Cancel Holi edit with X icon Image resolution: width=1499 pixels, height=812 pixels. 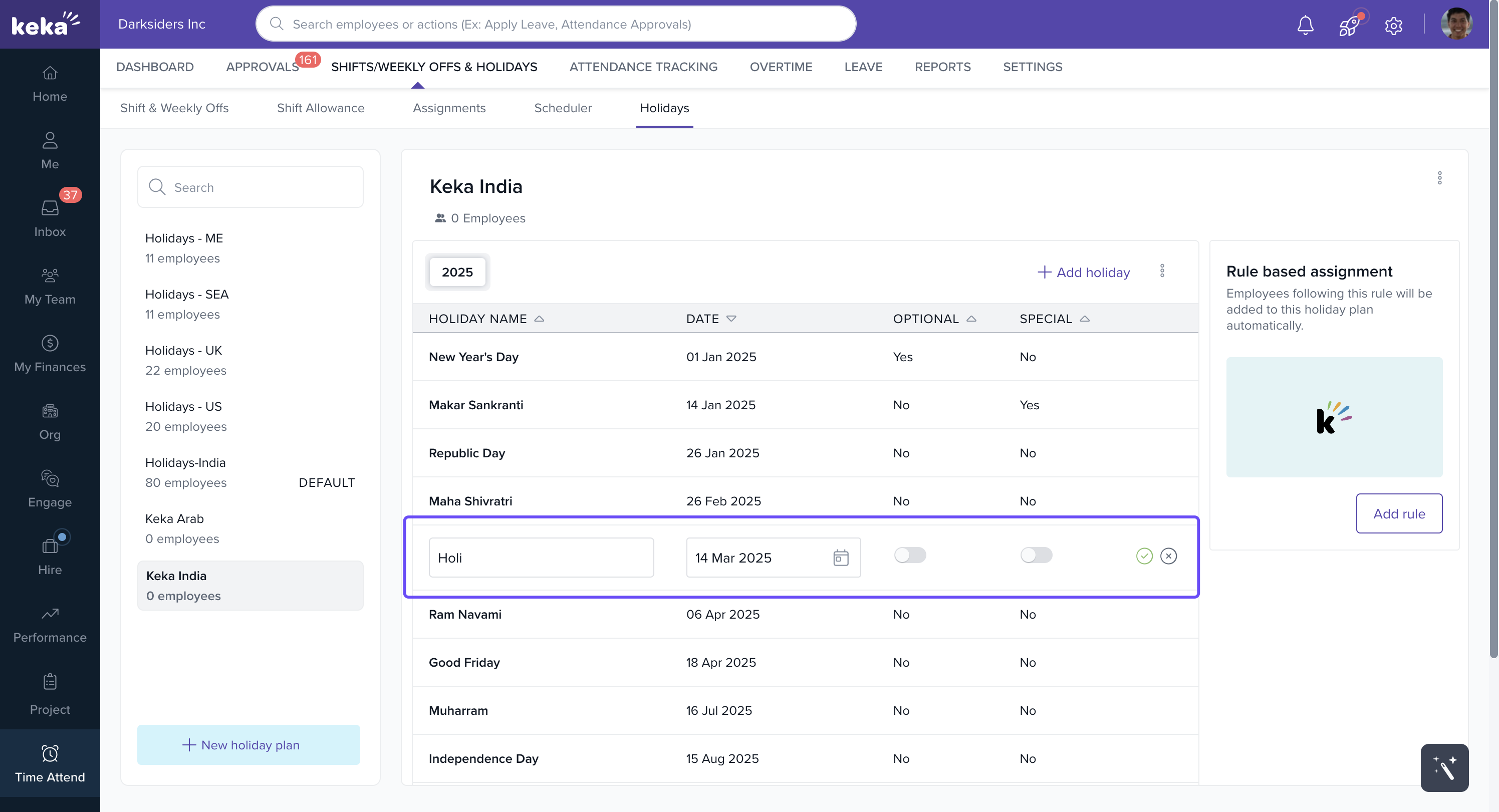coord(1168,556)
